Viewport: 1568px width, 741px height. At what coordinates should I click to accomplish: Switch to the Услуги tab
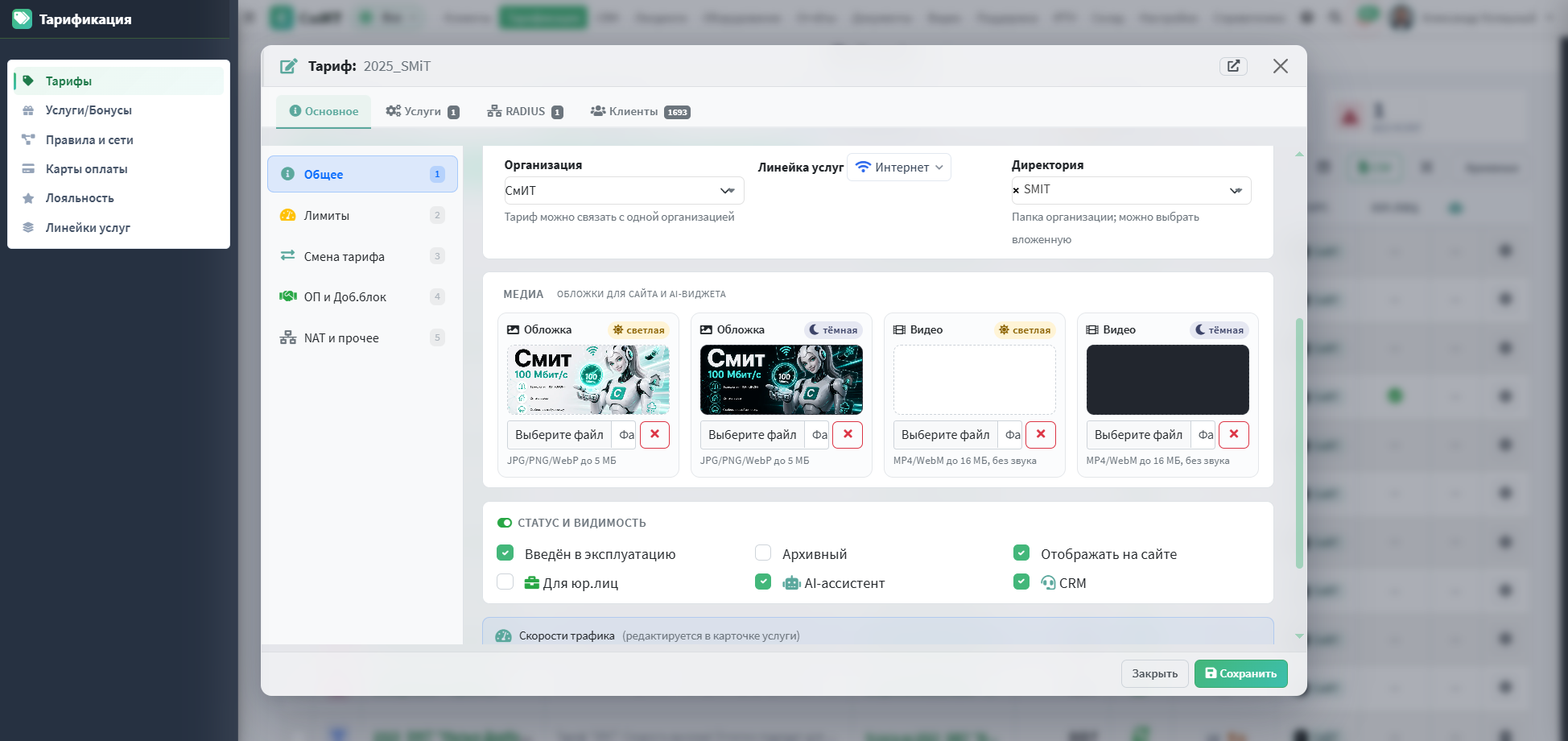(x=423, y=111)
